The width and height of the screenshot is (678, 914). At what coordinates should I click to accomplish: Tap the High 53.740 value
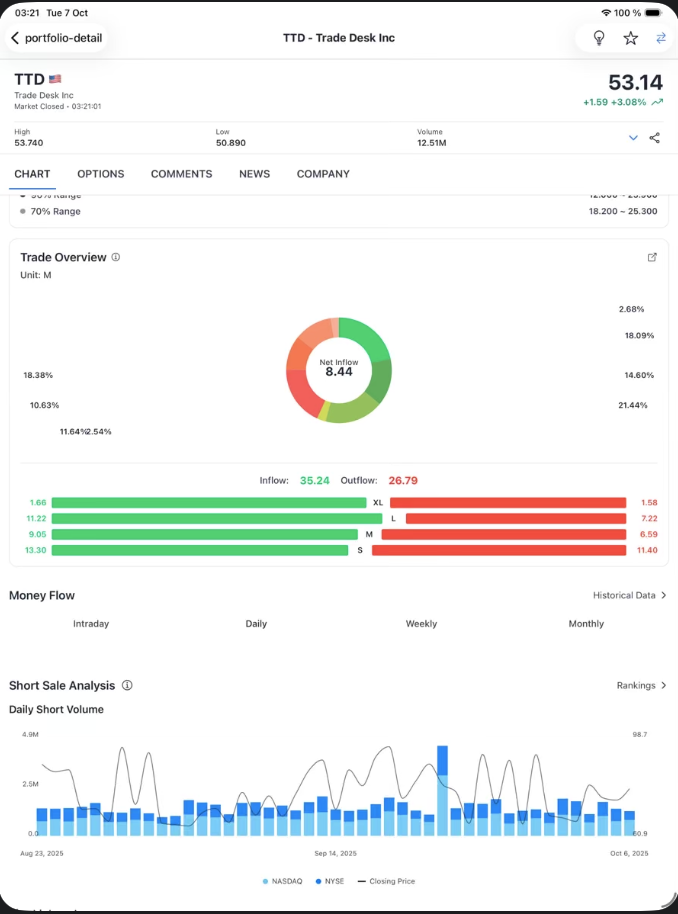point(29,143)
